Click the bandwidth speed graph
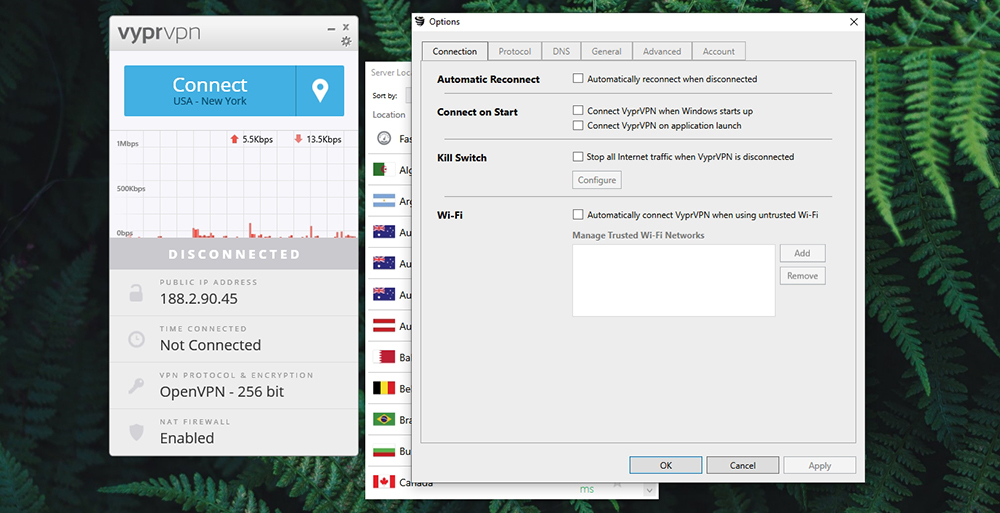The image size is (1000, 513). (234, 184)
